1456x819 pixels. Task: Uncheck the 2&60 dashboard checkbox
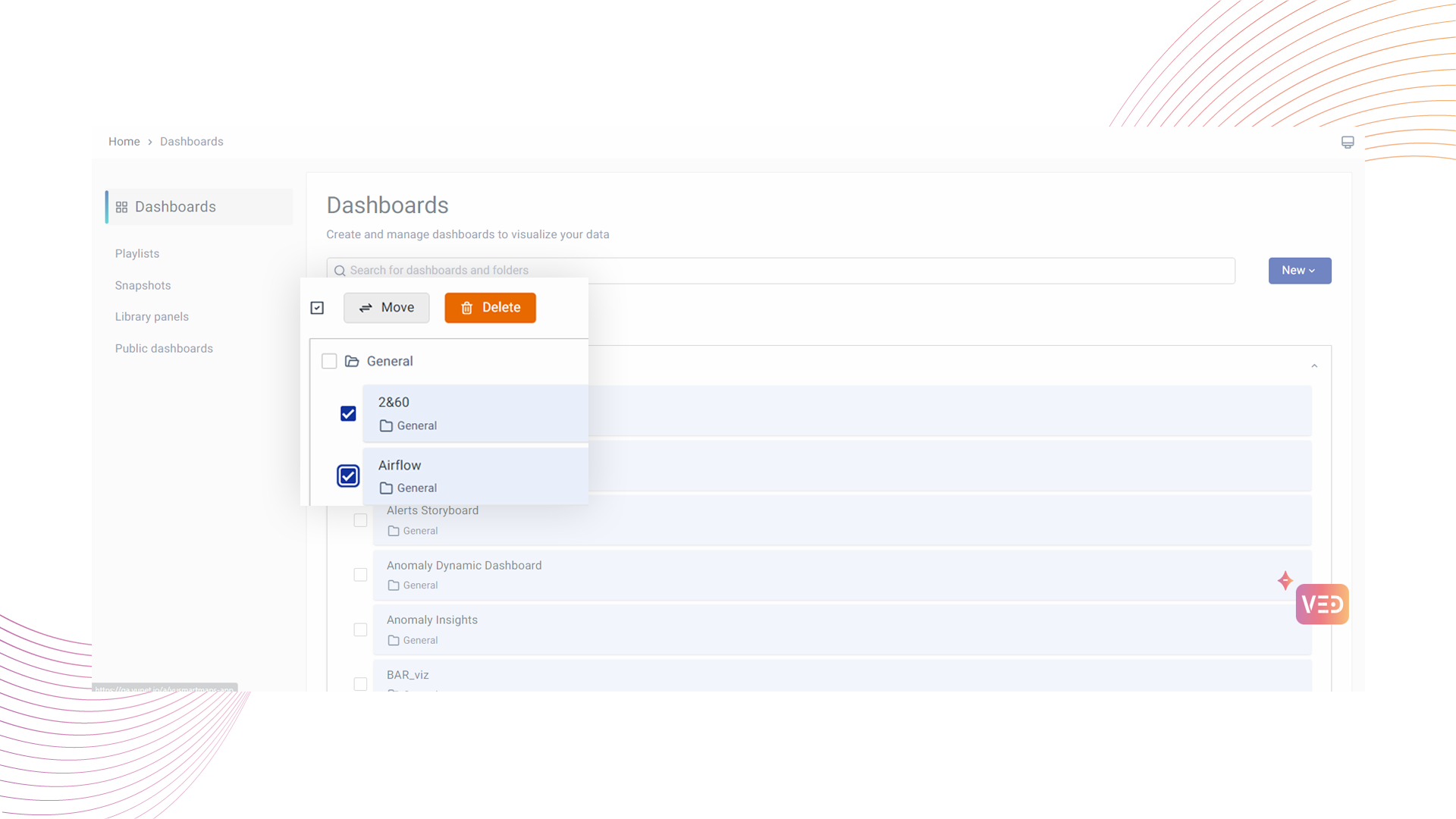point(348,413)
